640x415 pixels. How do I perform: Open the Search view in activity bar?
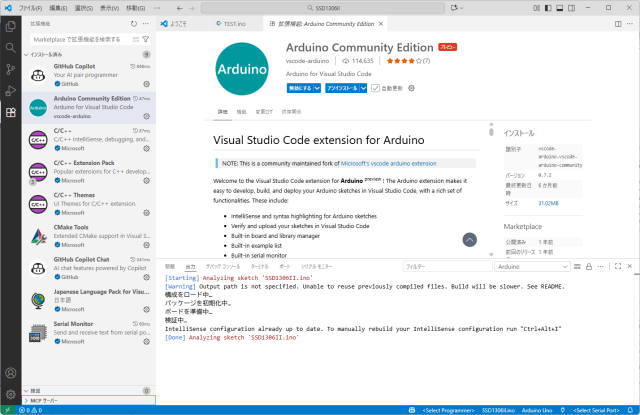(x=11, y=46)
